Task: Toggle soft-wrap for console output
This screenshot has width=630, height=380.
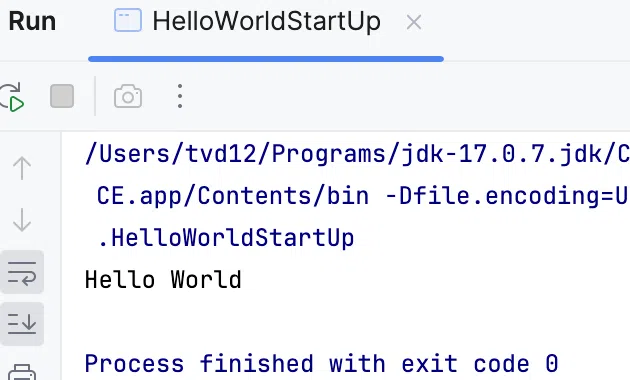Action: (22, 272)
